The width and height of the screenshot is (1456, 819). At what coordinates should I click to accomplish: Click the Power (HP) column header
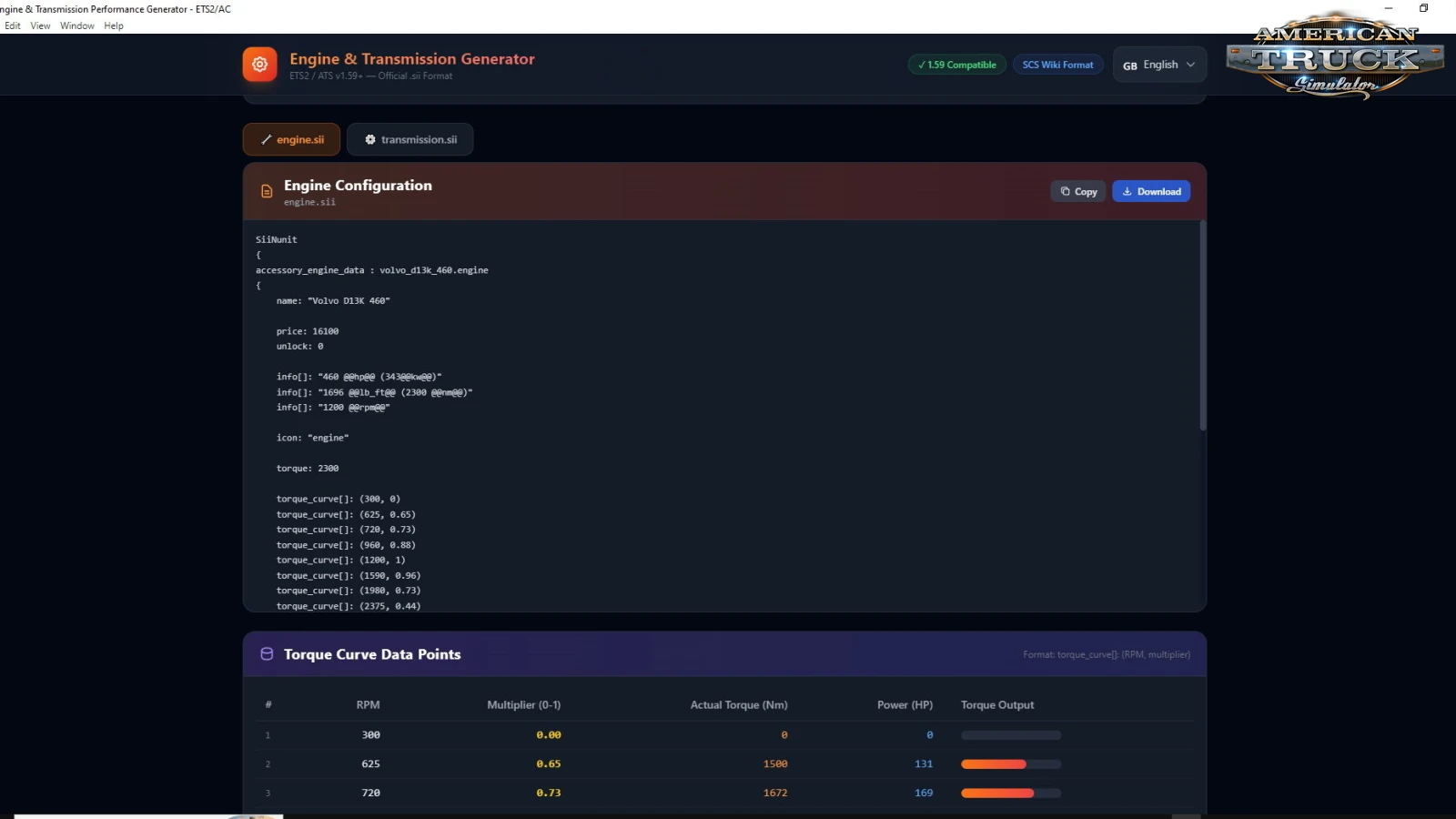click(x=905, y=705)
